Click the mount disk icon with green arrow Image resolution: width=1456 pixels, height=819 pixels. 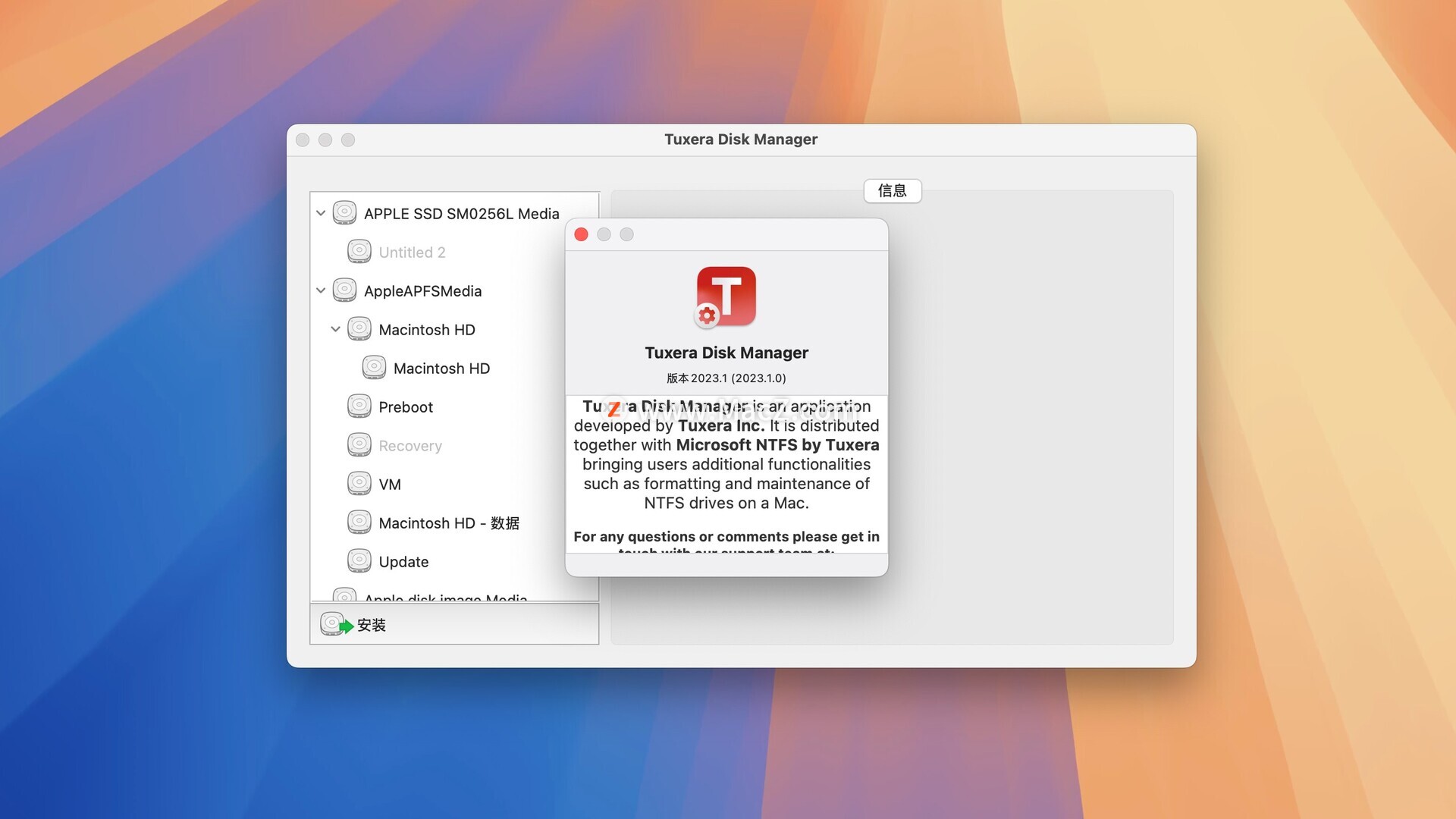point(337,624)
